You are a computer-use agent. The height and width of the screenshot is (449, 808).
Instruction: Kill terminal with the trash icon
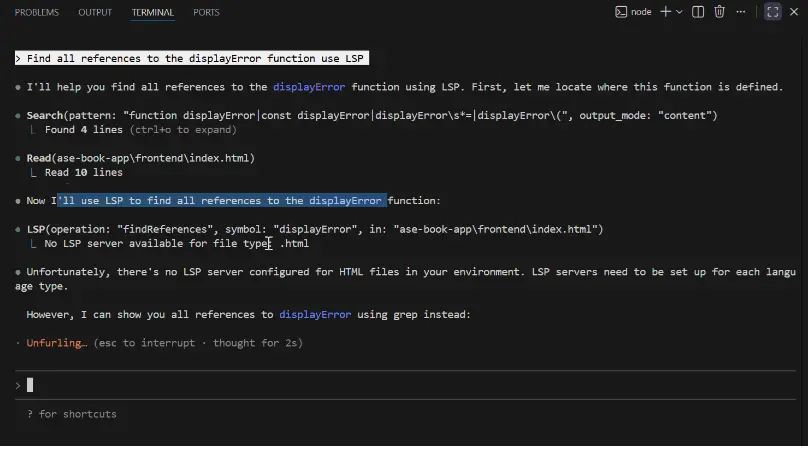tap(720, 12)
